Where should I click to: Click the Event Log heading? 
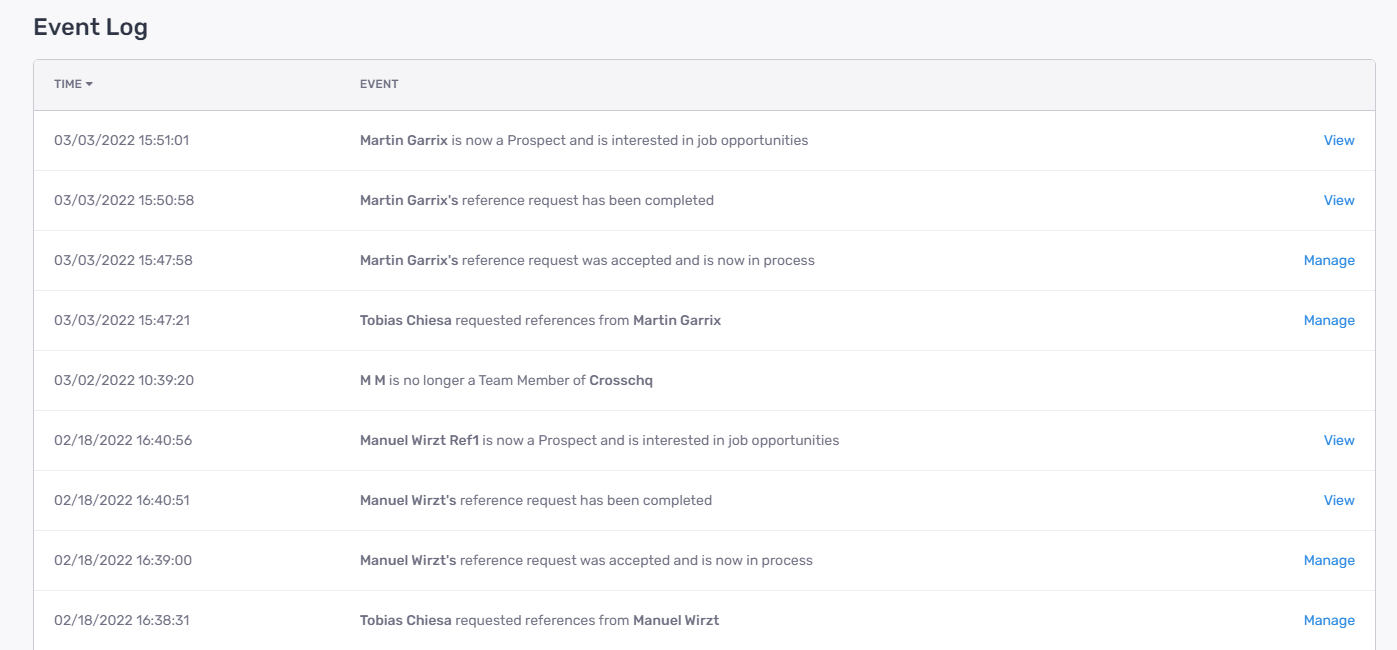[x=90, y=28]
